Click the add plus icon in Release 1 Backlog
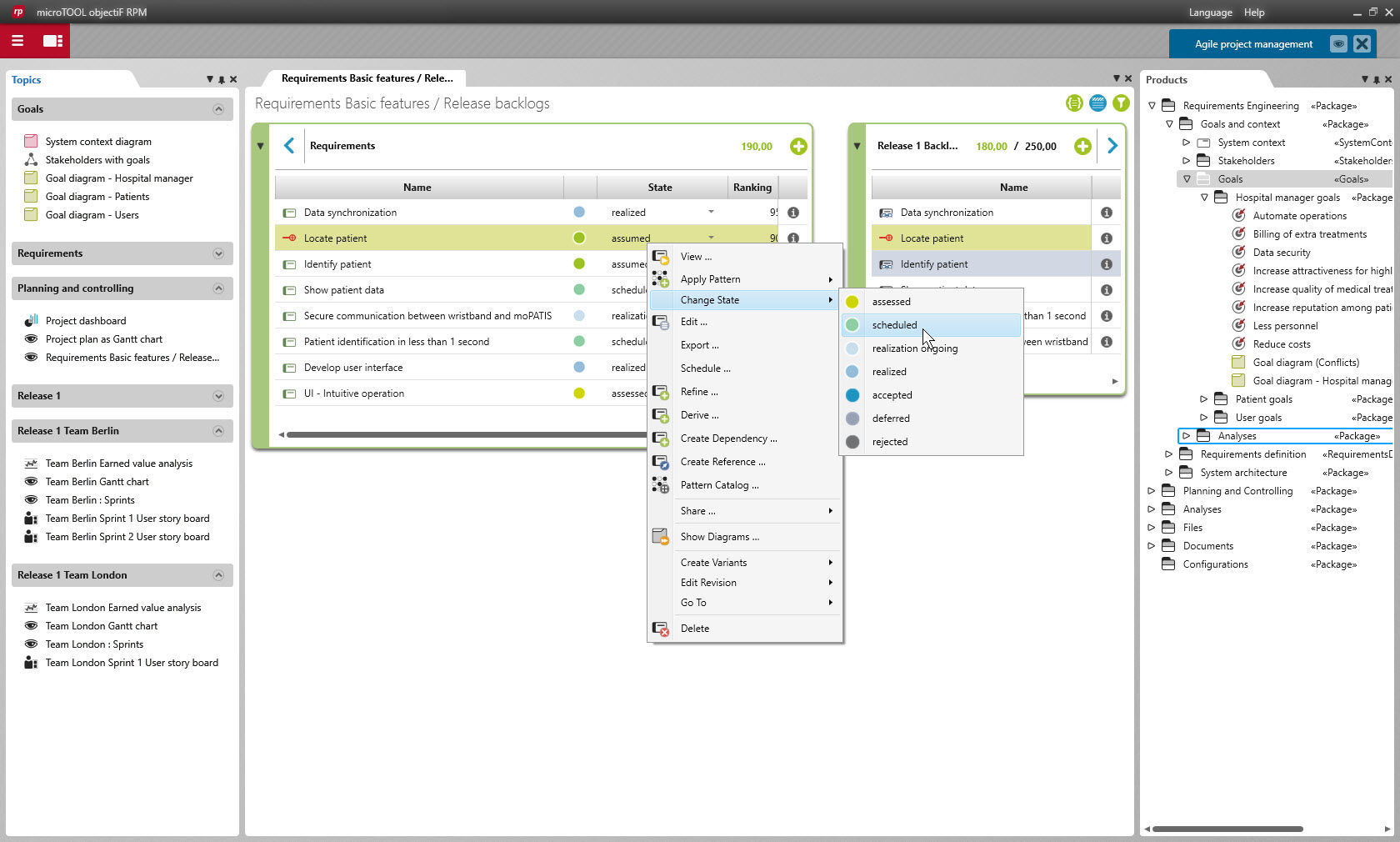 click(1082, 147)
